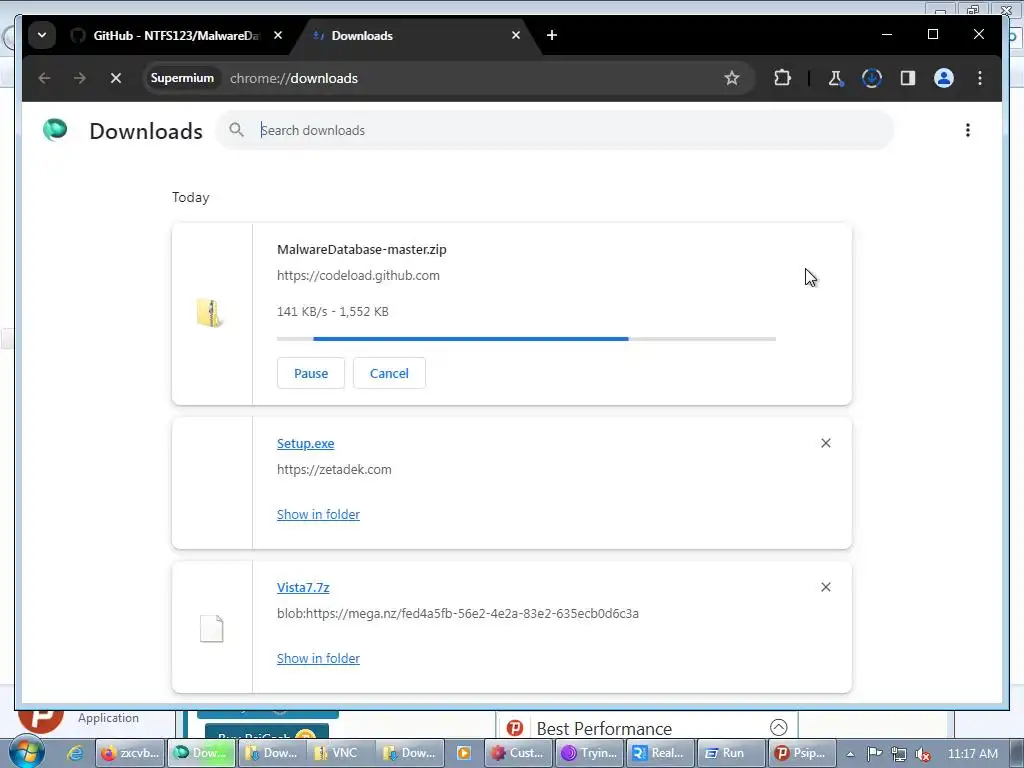
Task: Open the Vista7.z file link
Action: (303, 588)
